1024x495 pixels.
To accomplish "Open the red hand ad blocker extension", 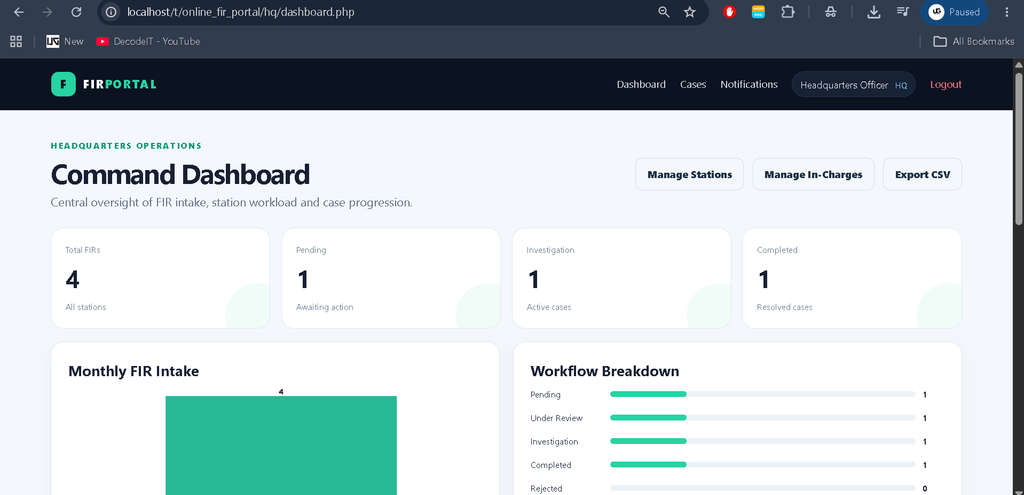I will pos(729,12).
